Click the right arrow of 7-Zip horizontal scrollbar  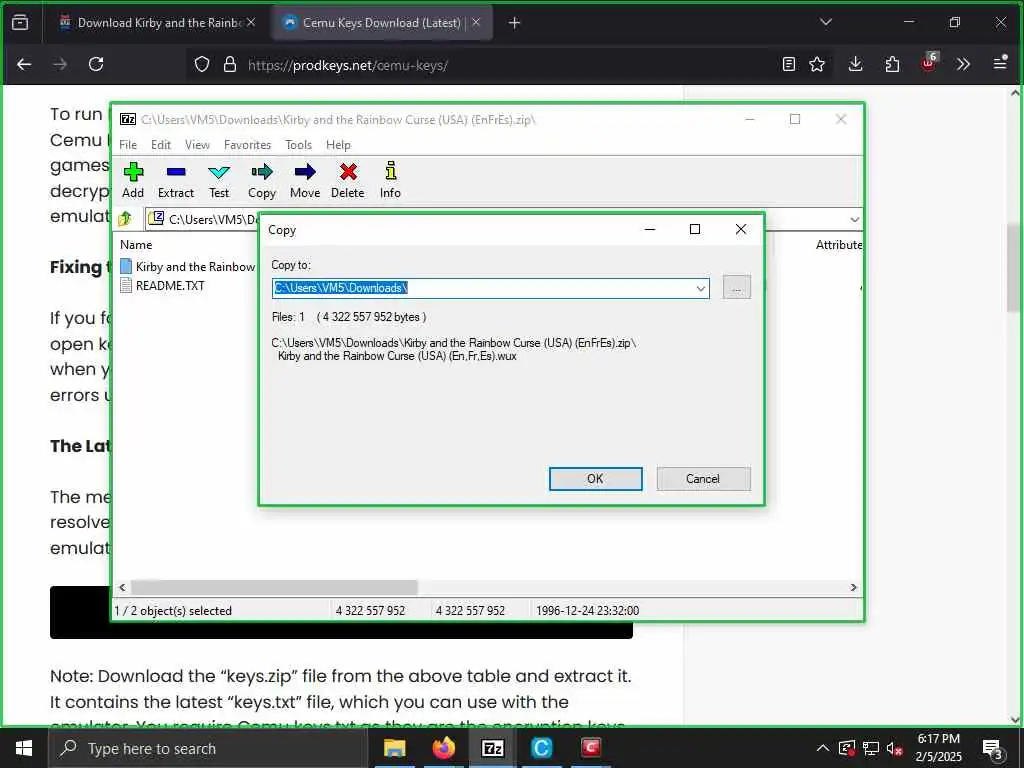854,588
